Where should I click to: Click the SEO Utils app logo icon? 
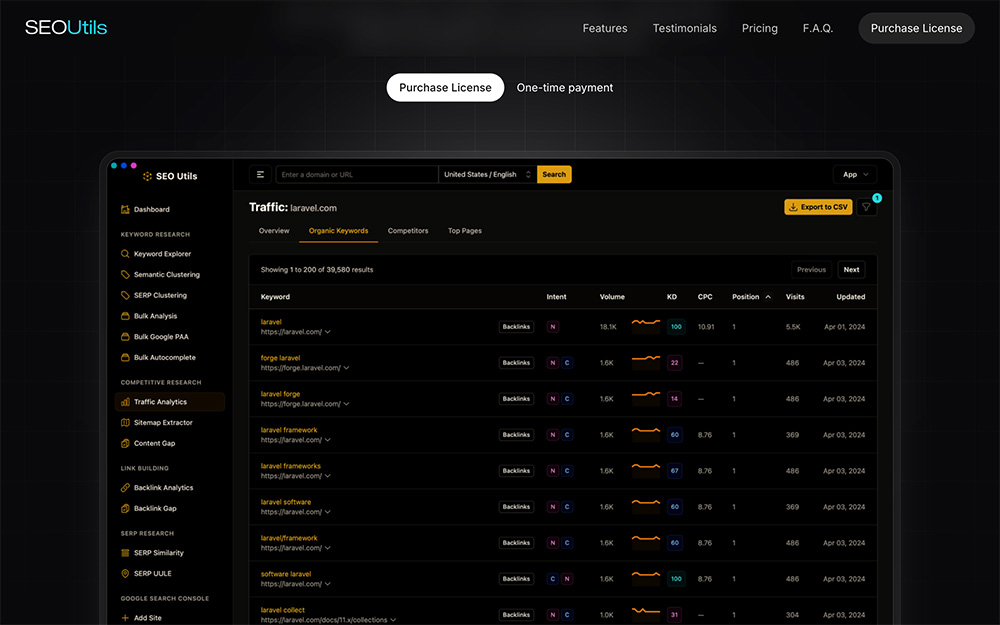tap(147, 176)
